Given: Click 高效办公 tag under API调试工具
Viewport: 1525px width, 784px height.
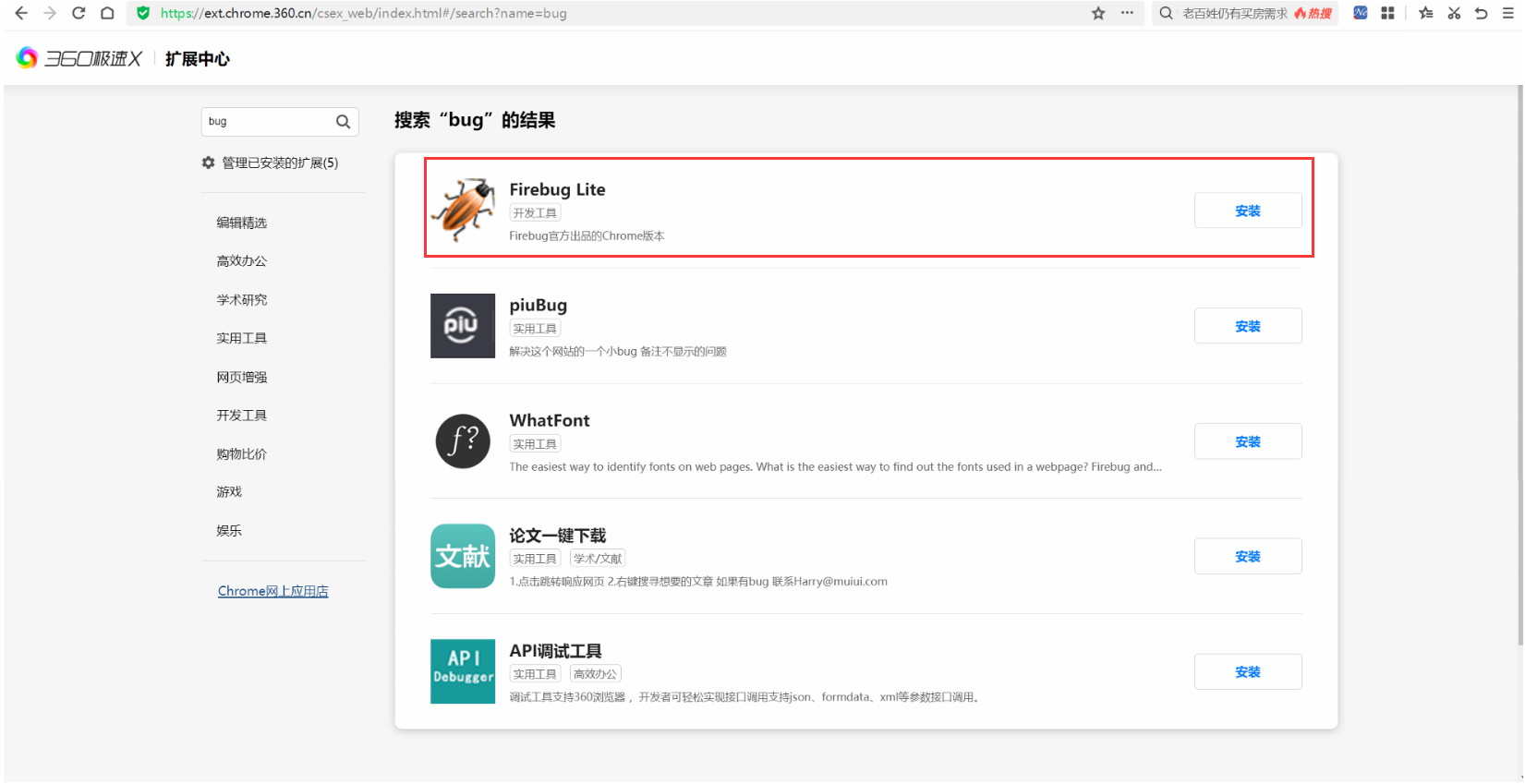Looking at the screenshot, I should pyautogui.click(x=596, y=674).
